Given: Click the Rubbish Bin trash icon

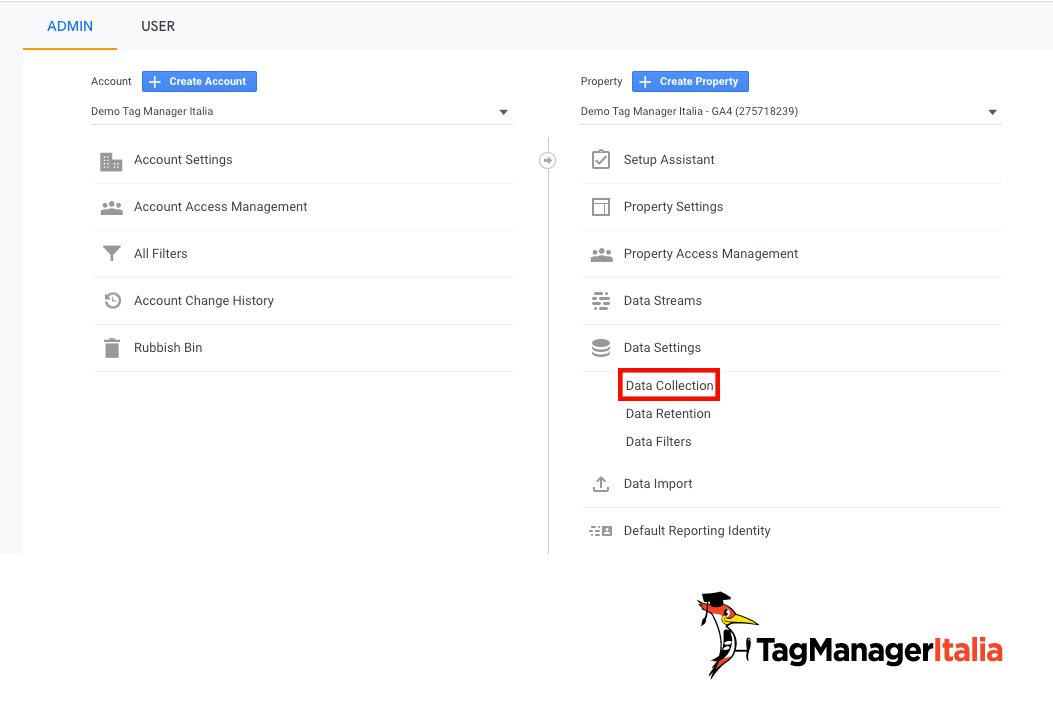Looking at the screenshot, I should coord(112,348).
